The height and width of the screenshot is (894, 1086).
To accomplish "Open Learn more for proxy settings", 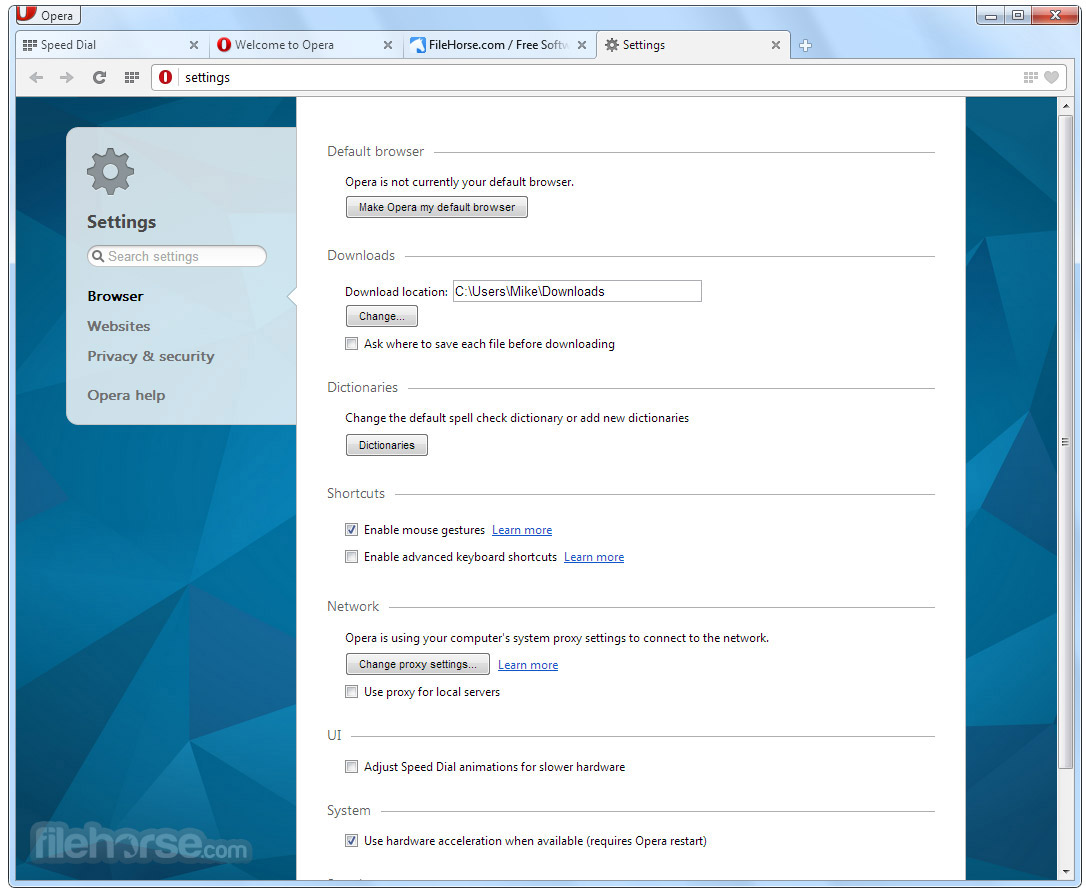I will (x=528, y=665).
